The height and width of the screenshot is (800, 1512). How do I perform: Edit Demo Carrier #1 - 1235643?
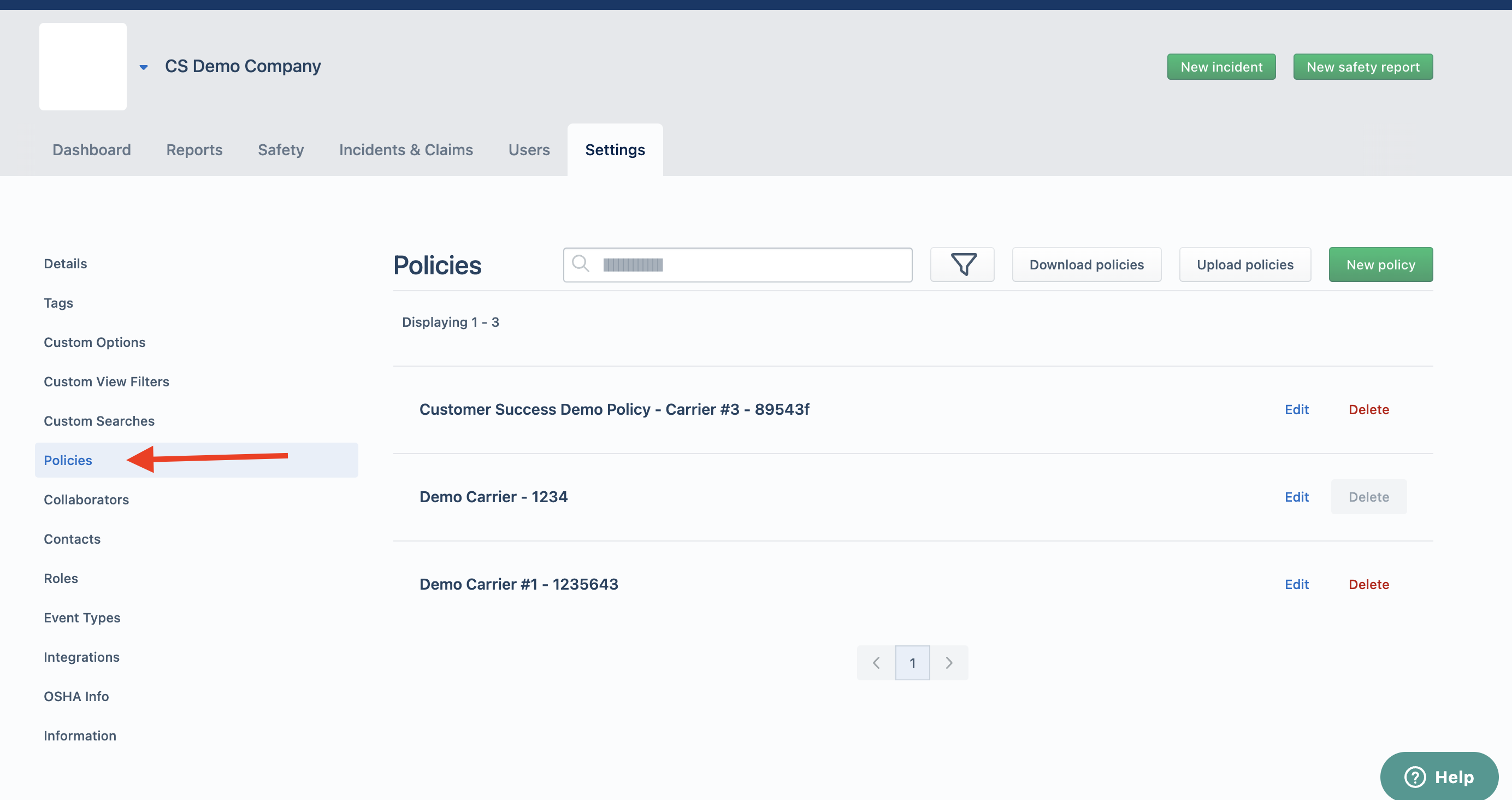coord(1297,585)
